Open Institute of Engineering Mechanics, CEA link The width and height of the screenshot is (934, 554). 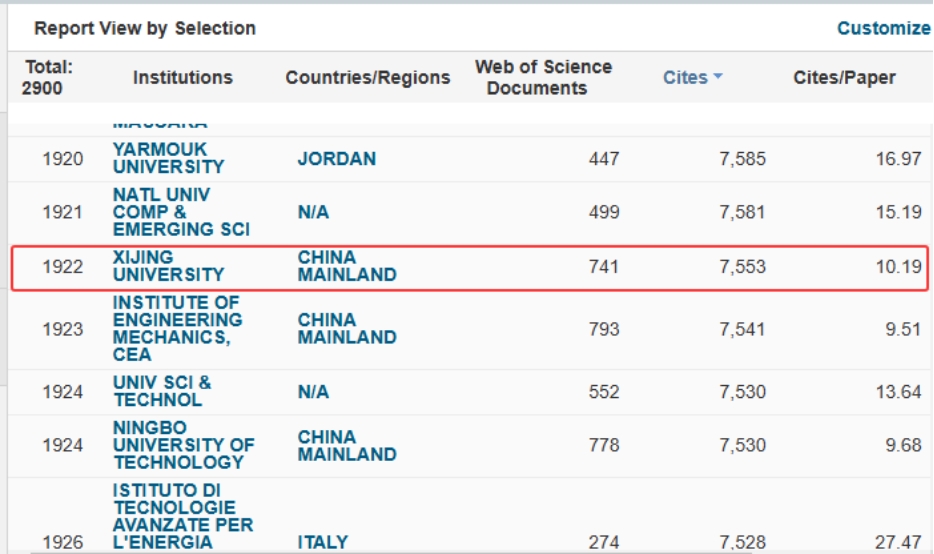click(177, 328)
